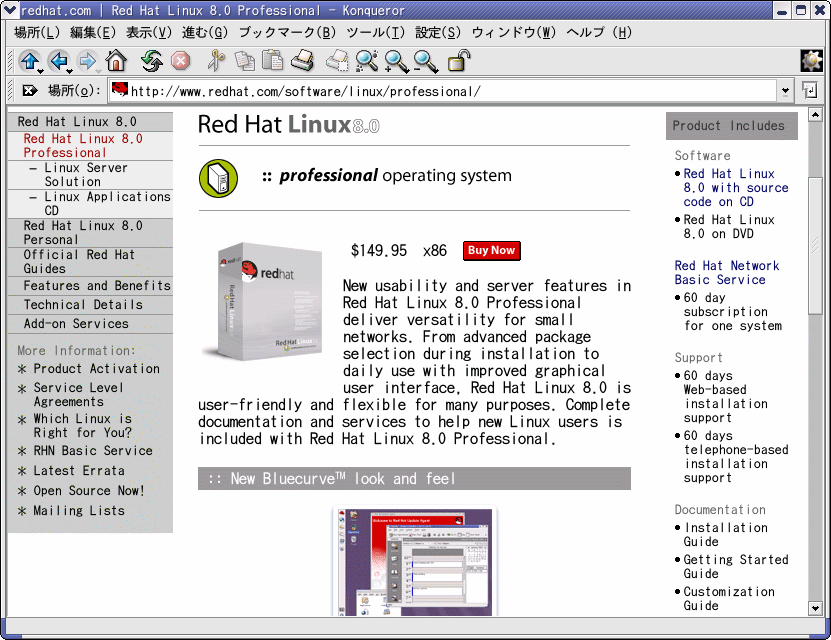Click the scrollbar up arrow
This screenshot has width=831, height=640.
click(x=815, y=114)
